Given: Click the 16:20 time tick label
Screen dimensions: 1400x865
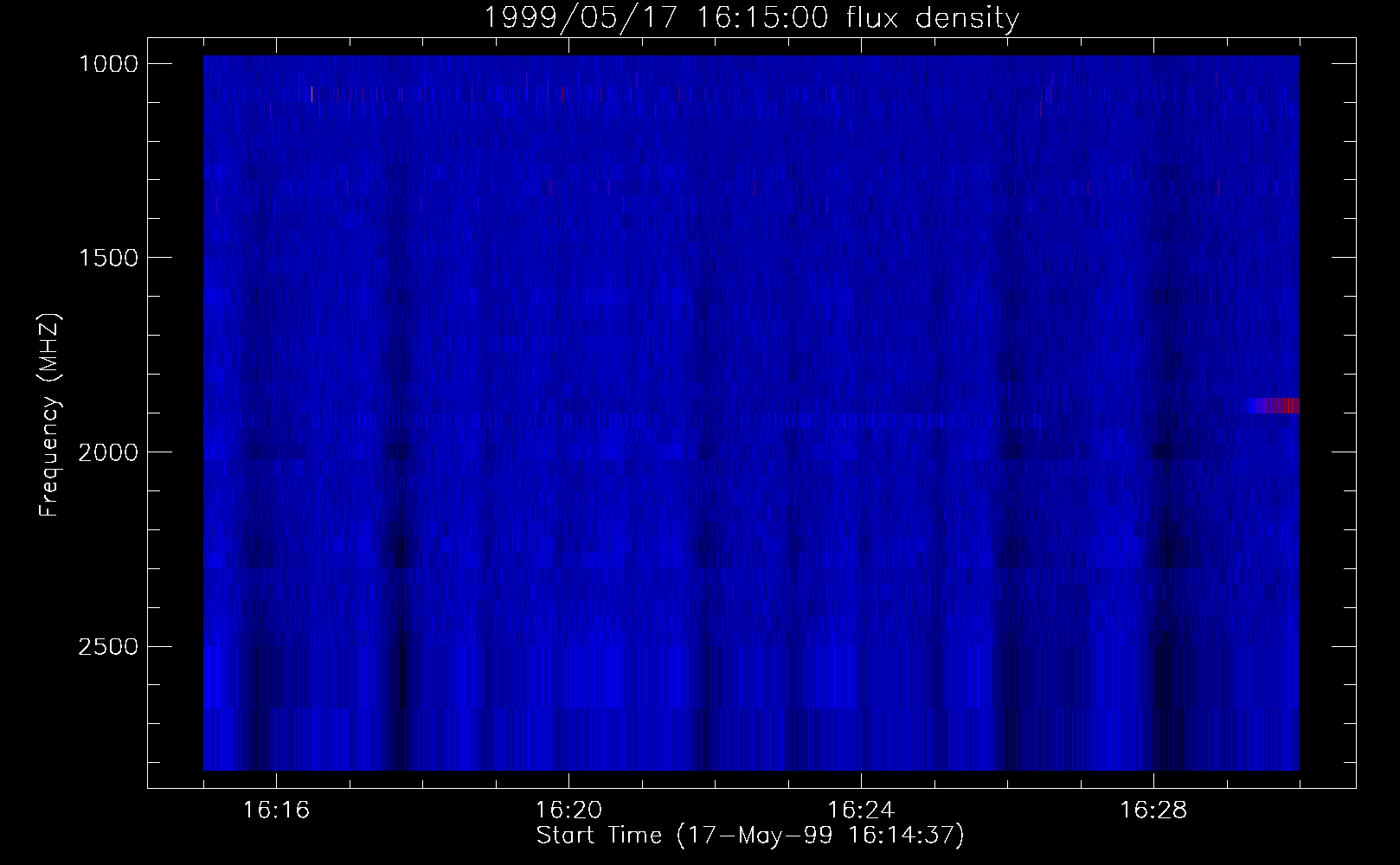Looking at the screenshot, I should [568, 811].
